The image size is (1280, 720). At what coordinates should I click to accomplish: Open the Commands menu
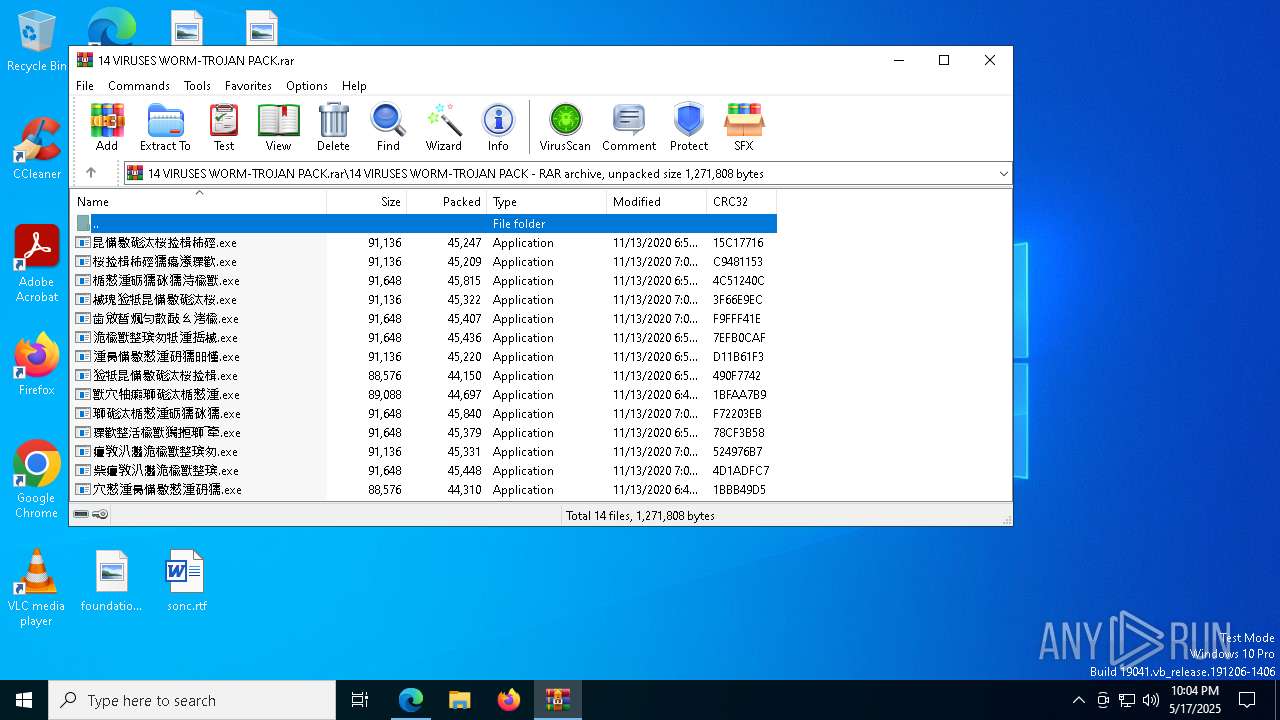point(139,86)
